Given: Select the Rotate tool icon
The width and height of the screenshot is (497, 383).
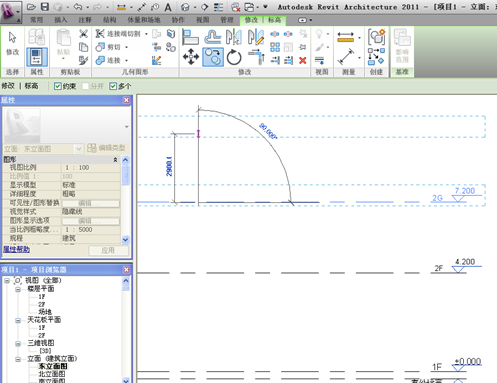Looking at the screenshot, I should point(234,57).
